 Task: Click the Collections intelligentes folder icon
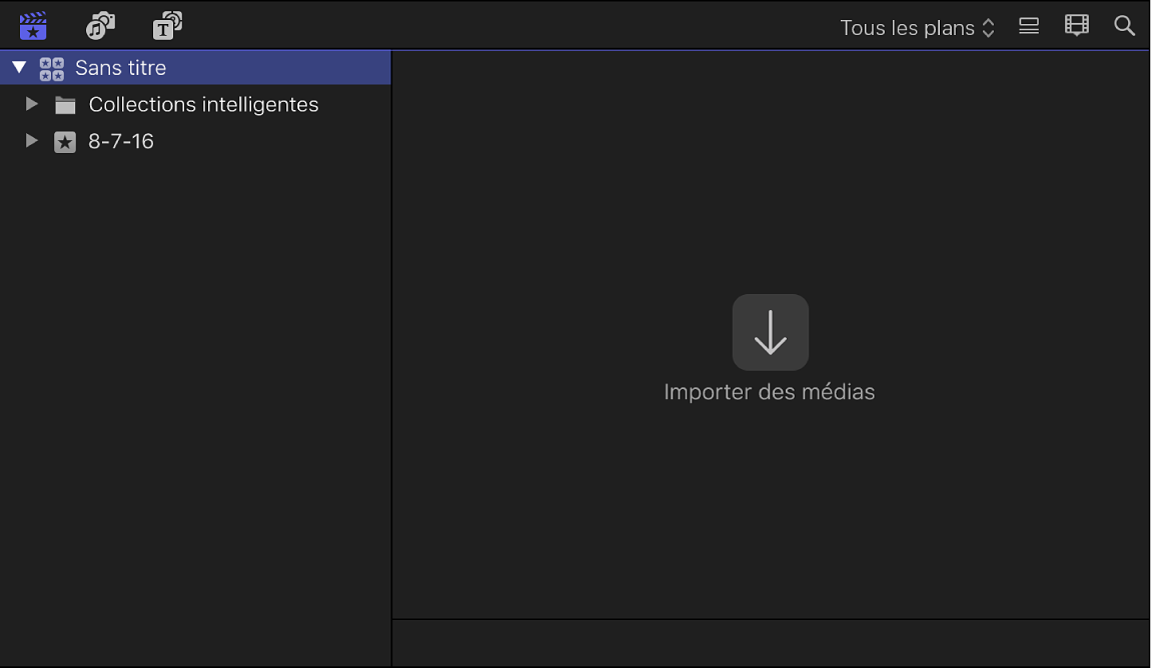coord(64,103)
